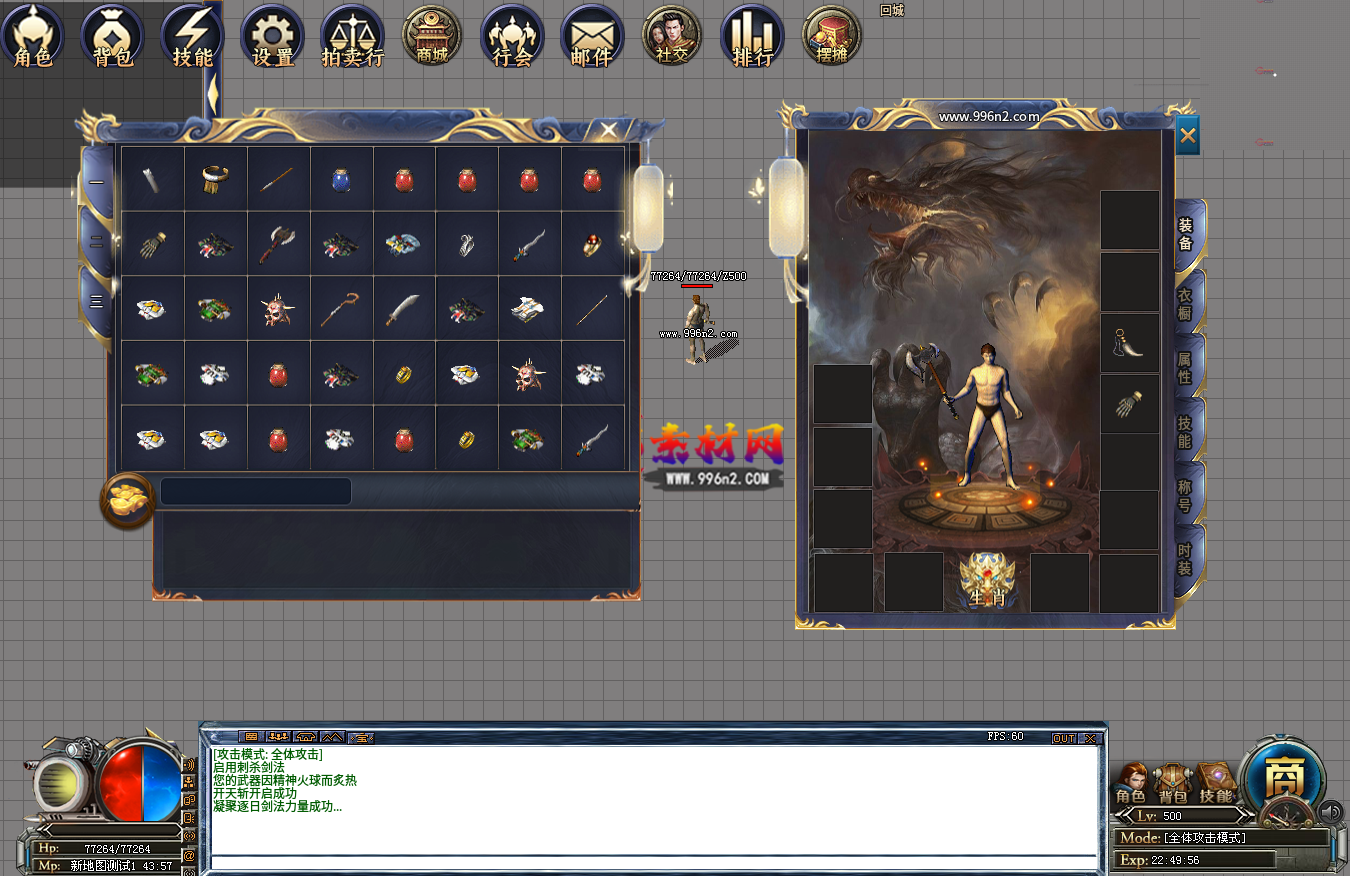Click the Hp 77264/77264 bar

point(108,849)
